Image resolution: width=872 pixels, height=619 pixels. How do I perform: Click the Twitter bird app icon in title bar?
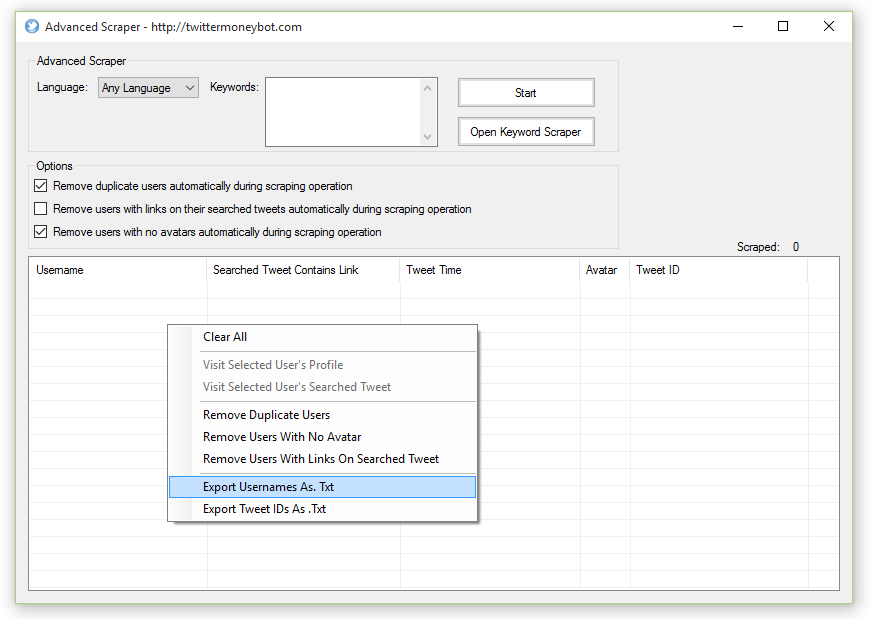32,26
